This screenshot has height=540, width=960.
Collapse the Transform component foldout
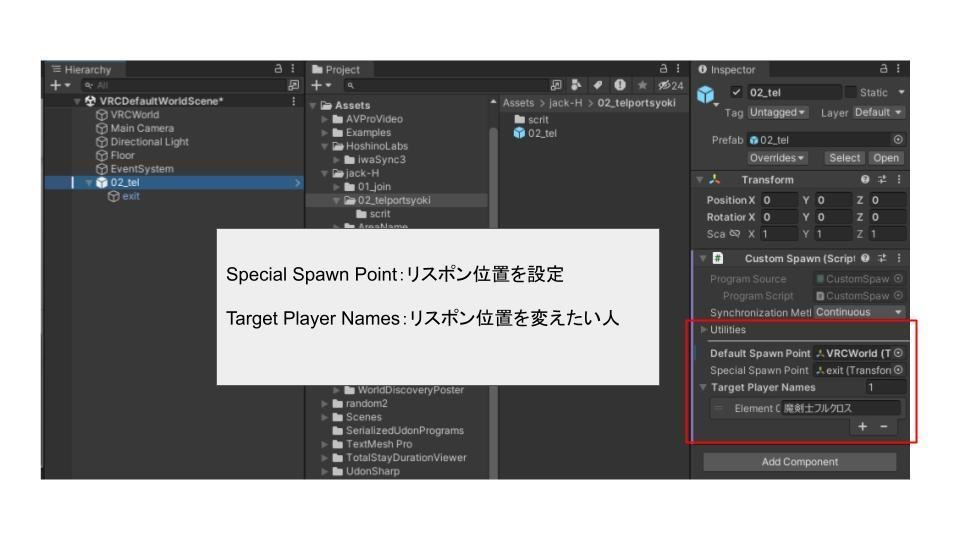coord(700,179)
